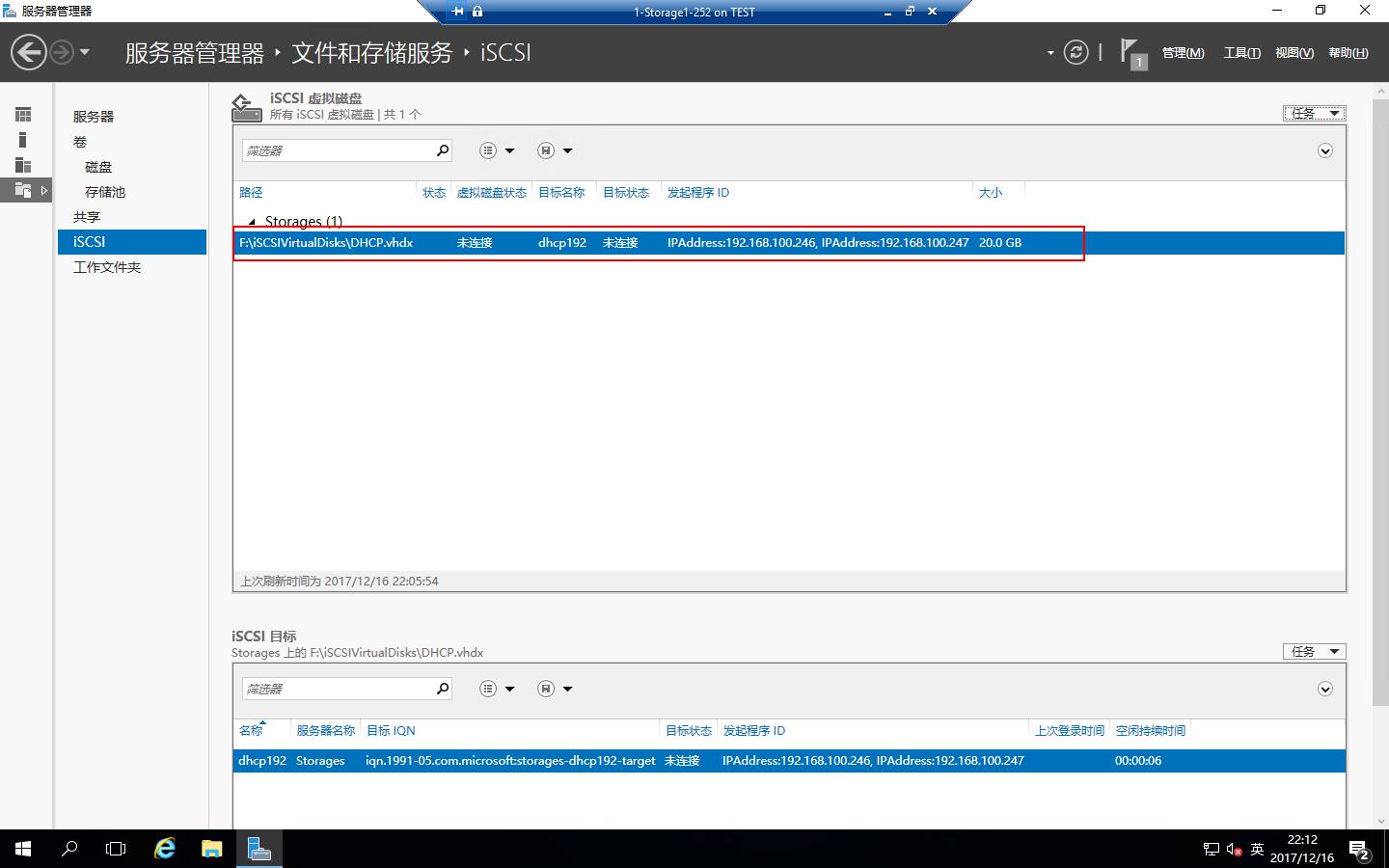Expand the virtual disk panel chevron
1389x868 pixels.
[x=1325, y=150]
